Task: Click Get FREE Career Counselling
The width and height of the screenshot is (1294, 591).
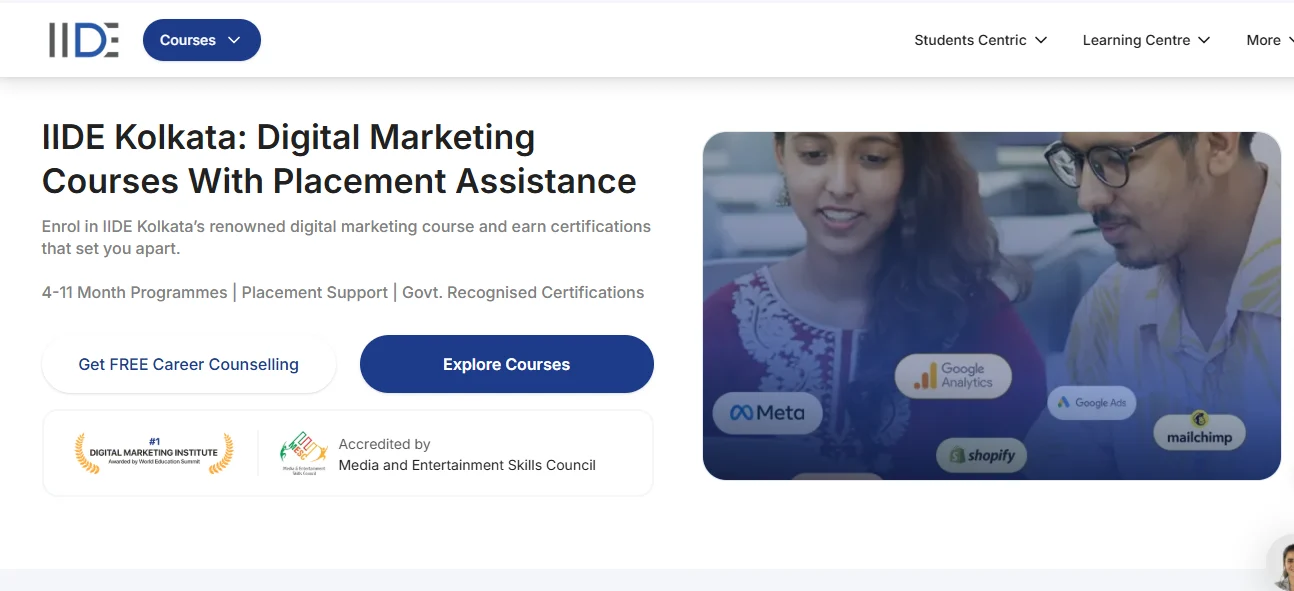Action: (x=188, y=364)
